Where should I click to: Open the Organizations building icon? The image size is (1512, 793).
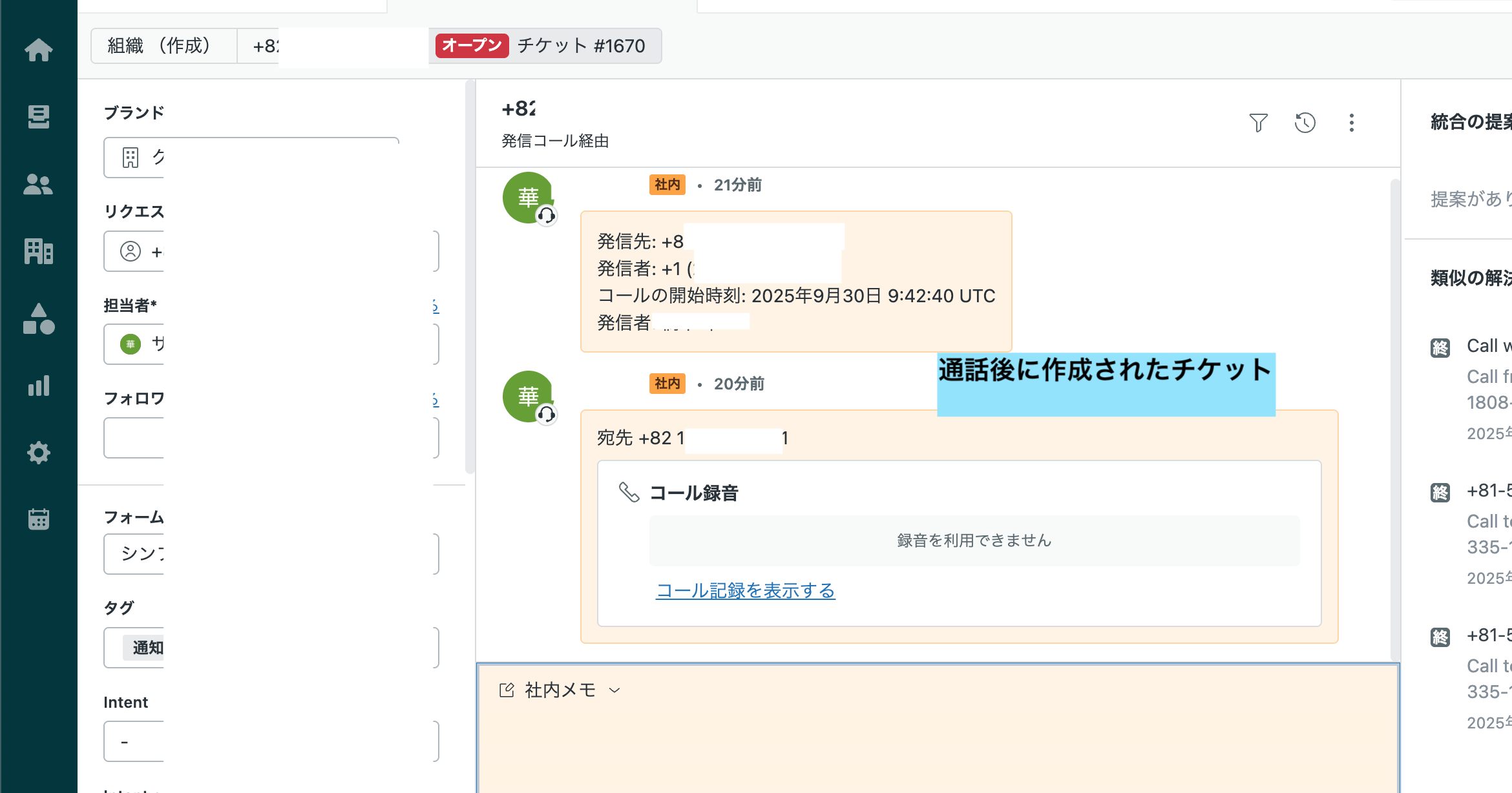tap(38, 251)
